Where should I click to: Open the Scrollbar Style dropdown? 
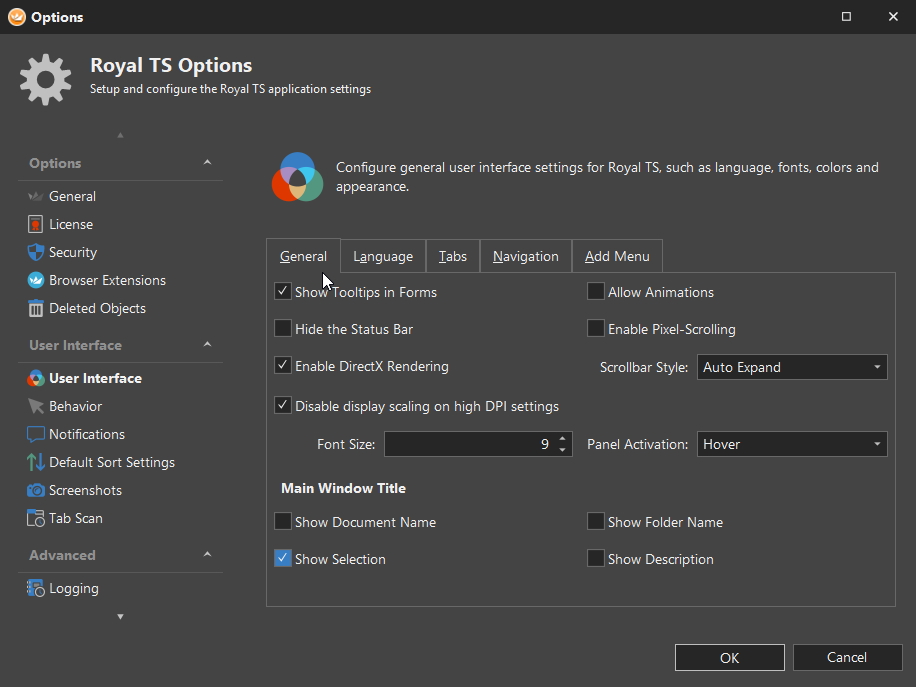(792, 367)
